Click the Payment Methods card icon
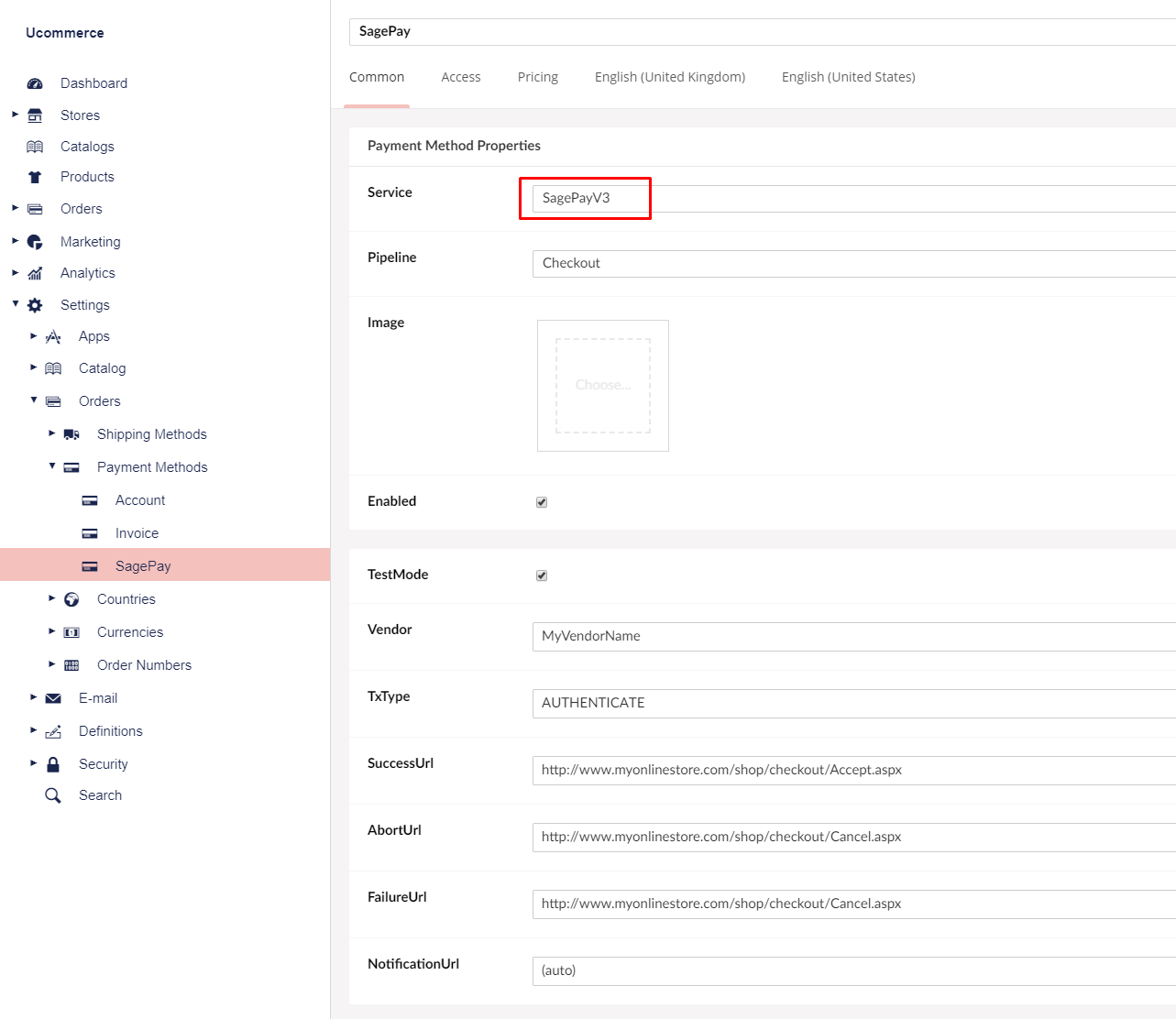 point(71,467)
